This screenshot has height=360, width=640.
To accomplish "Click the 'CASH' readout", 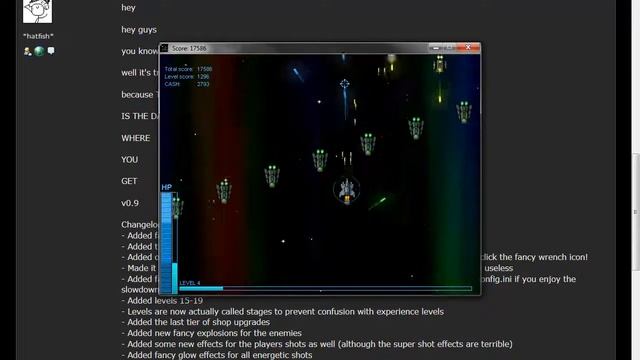I will point(187,84).
